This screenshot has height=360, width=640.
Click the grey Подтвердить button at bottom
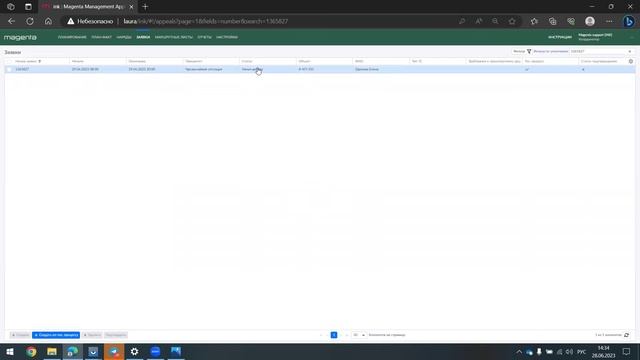(116, 335)
